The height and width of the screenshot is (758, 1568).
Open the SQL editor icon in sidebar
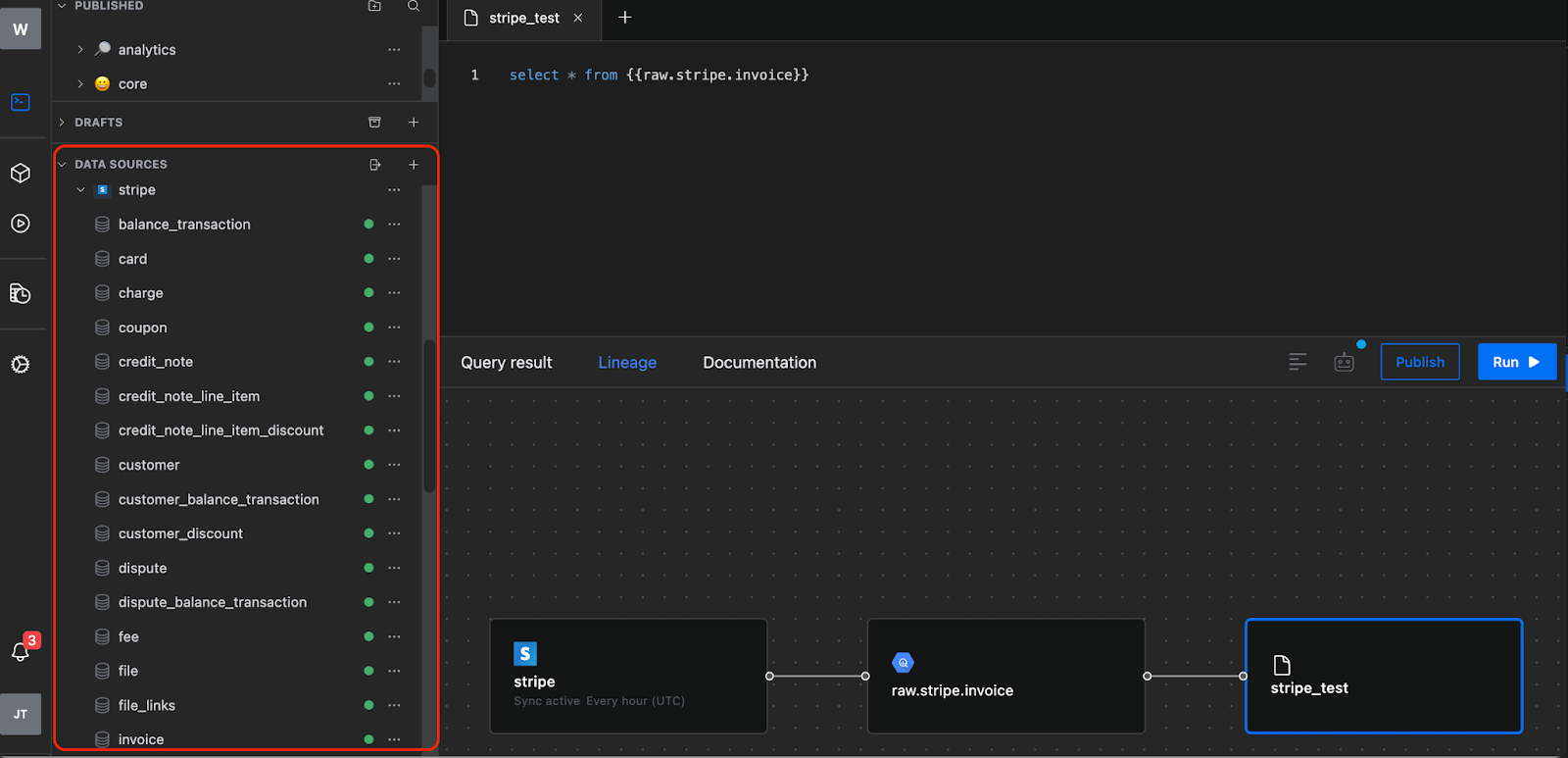point(21,102)
